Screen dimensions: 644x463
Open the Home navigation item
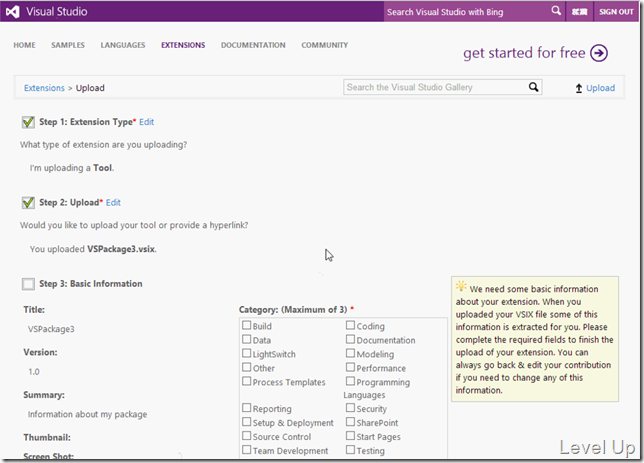tap(24, 45)
